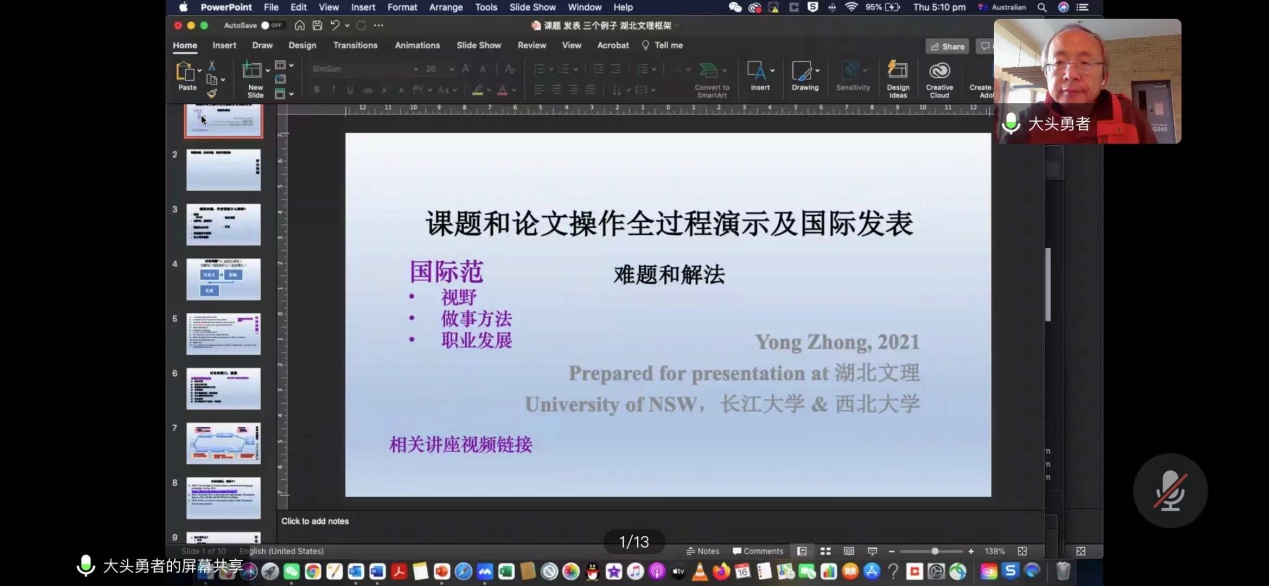This screenshot has width=1269, height=586.
Task: Open the Insert dropdown in ribbon
Action: pos(760,75)
